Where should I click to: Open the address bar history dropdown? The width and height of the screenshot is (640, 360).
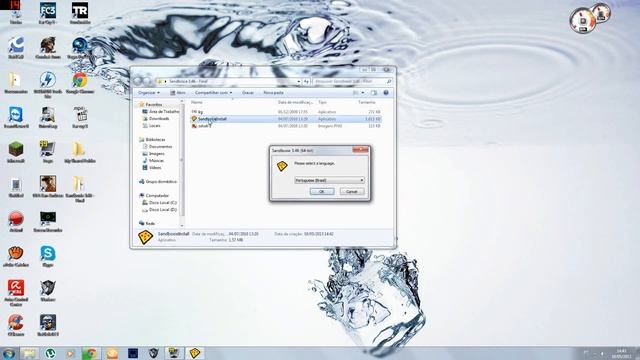tap(299, 81)
